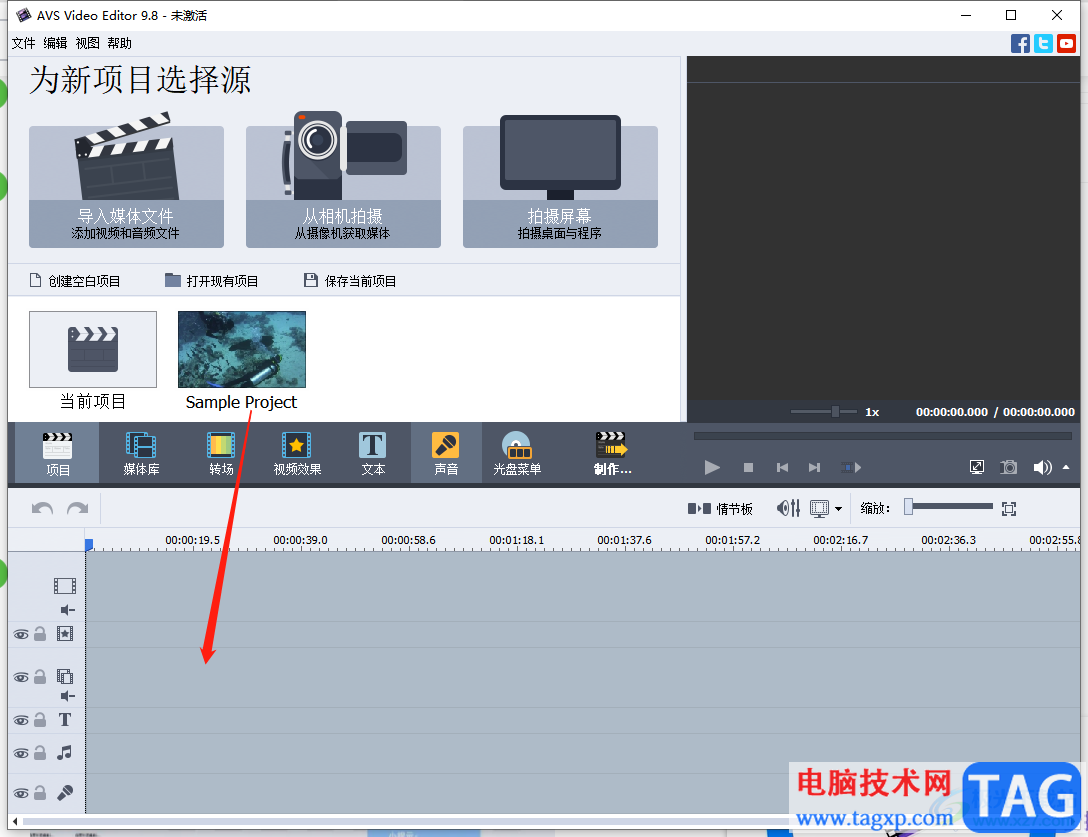Click the 制作... produce button
Screen dimensions: 1088x837
pyautogui.click(x=612, y=453)
